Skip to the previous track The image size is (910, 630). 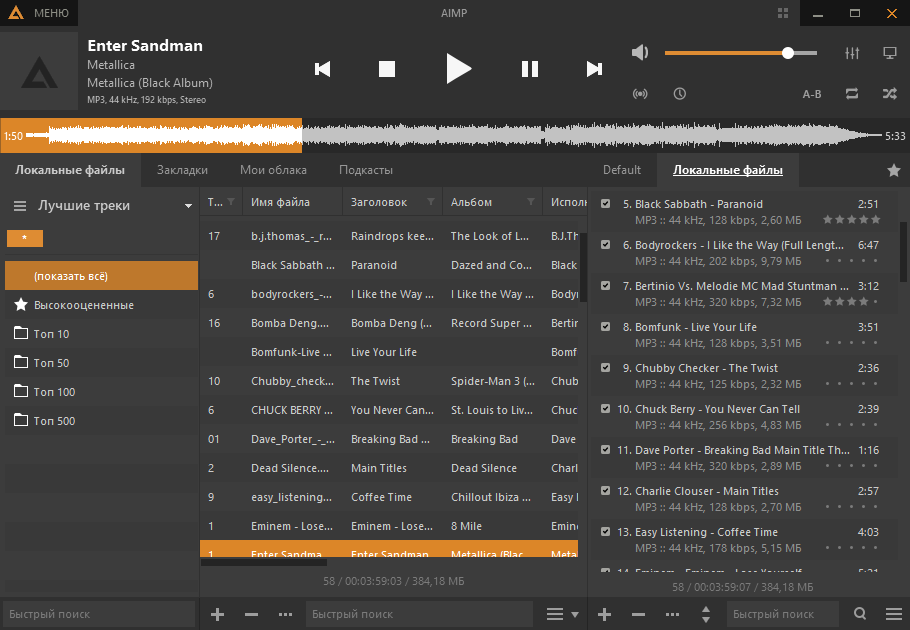[x=322, y=69]
